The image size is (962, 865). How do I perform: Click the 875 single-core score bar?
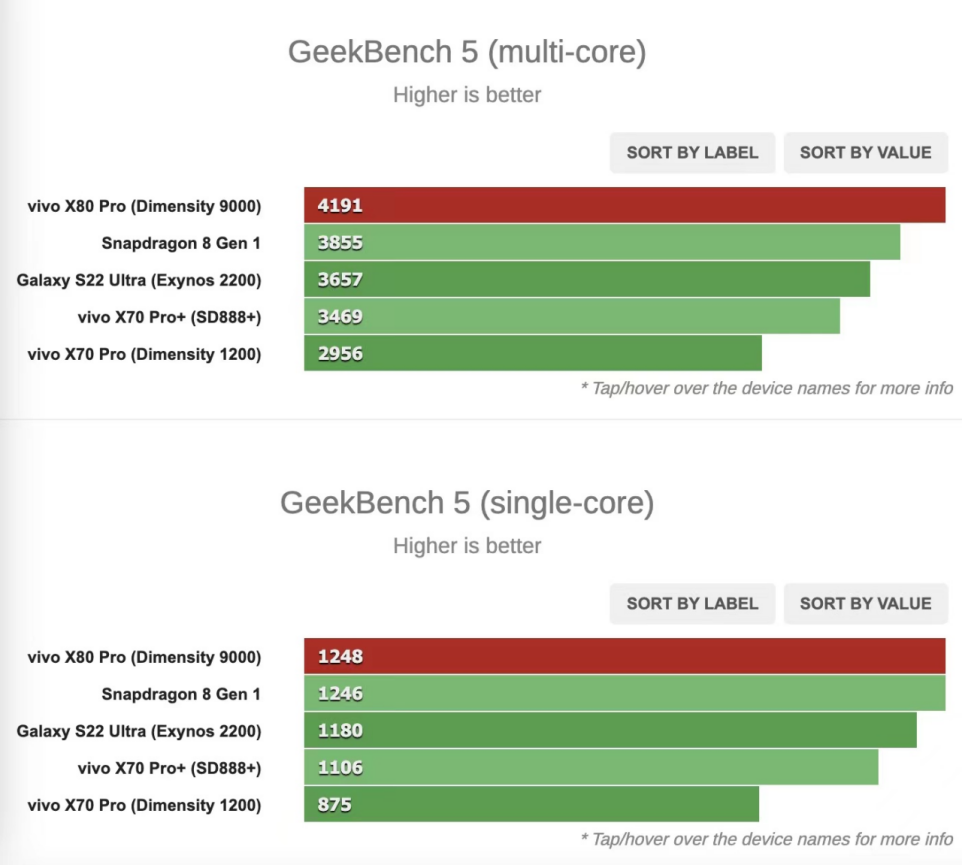pyautogui.click(x=531, y=804)
